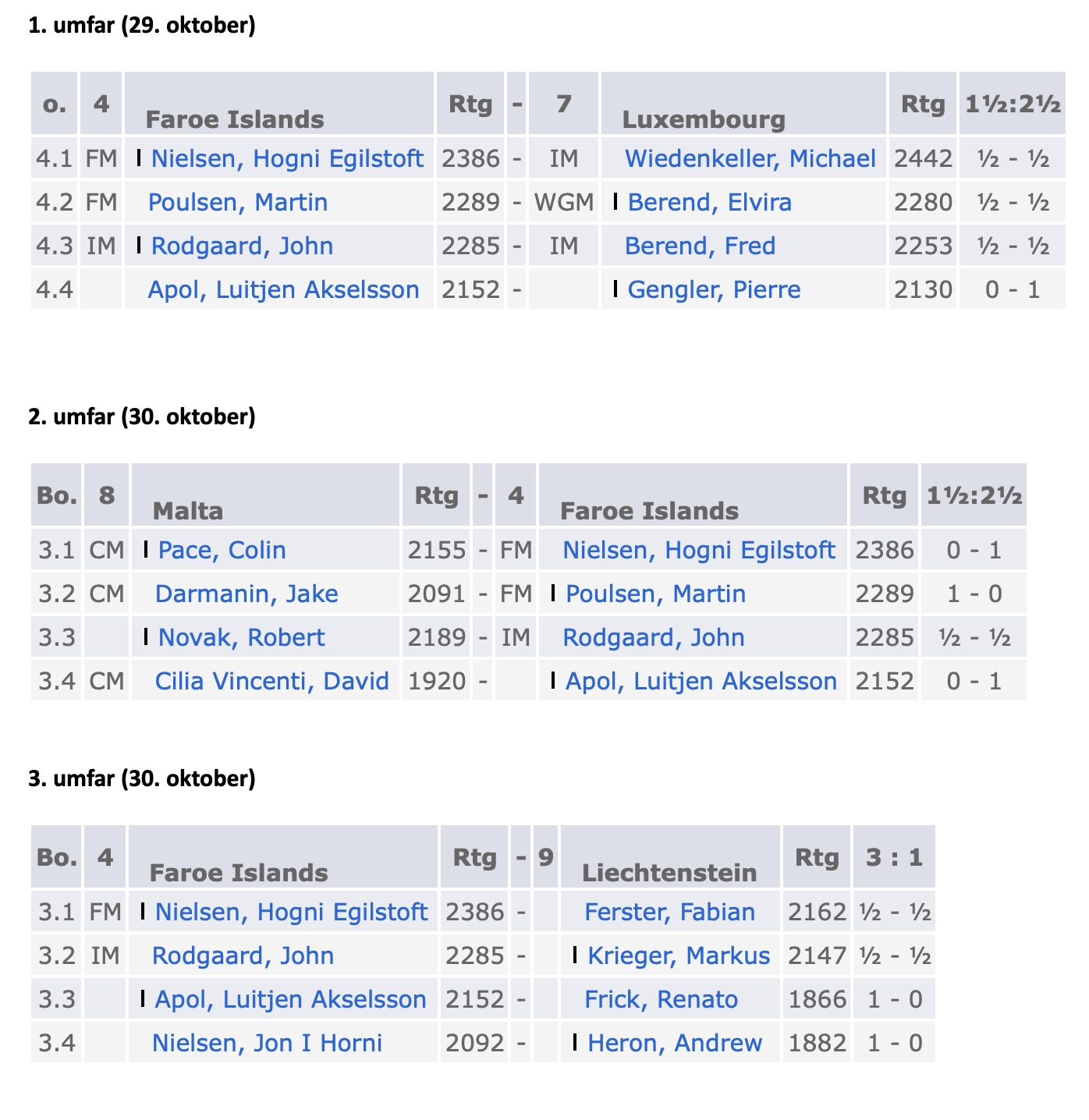Open Ferster, Fabian player link
The image size is (1089, 1120).
pos(669,912)
